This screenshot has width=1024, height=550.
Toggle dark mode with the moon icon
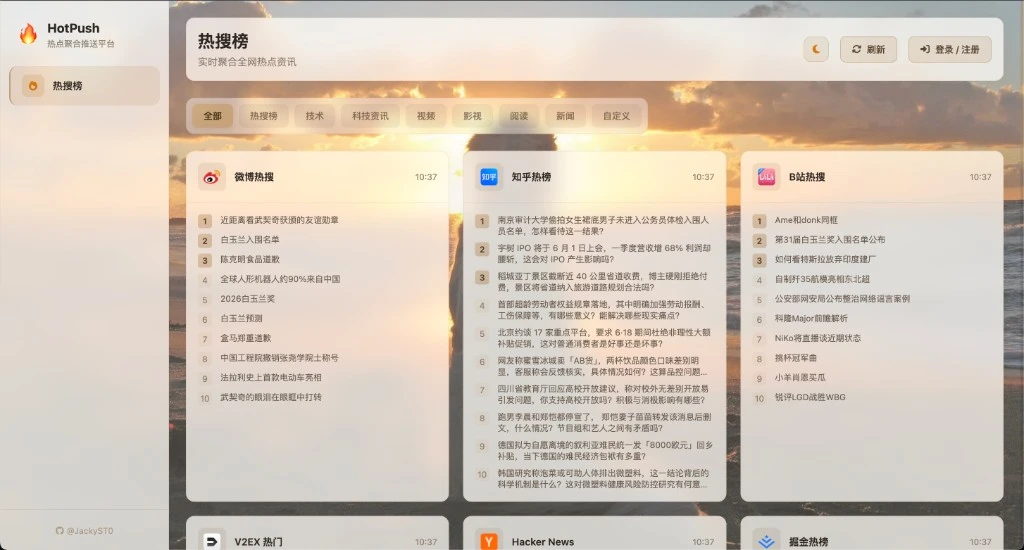(816, 49)
